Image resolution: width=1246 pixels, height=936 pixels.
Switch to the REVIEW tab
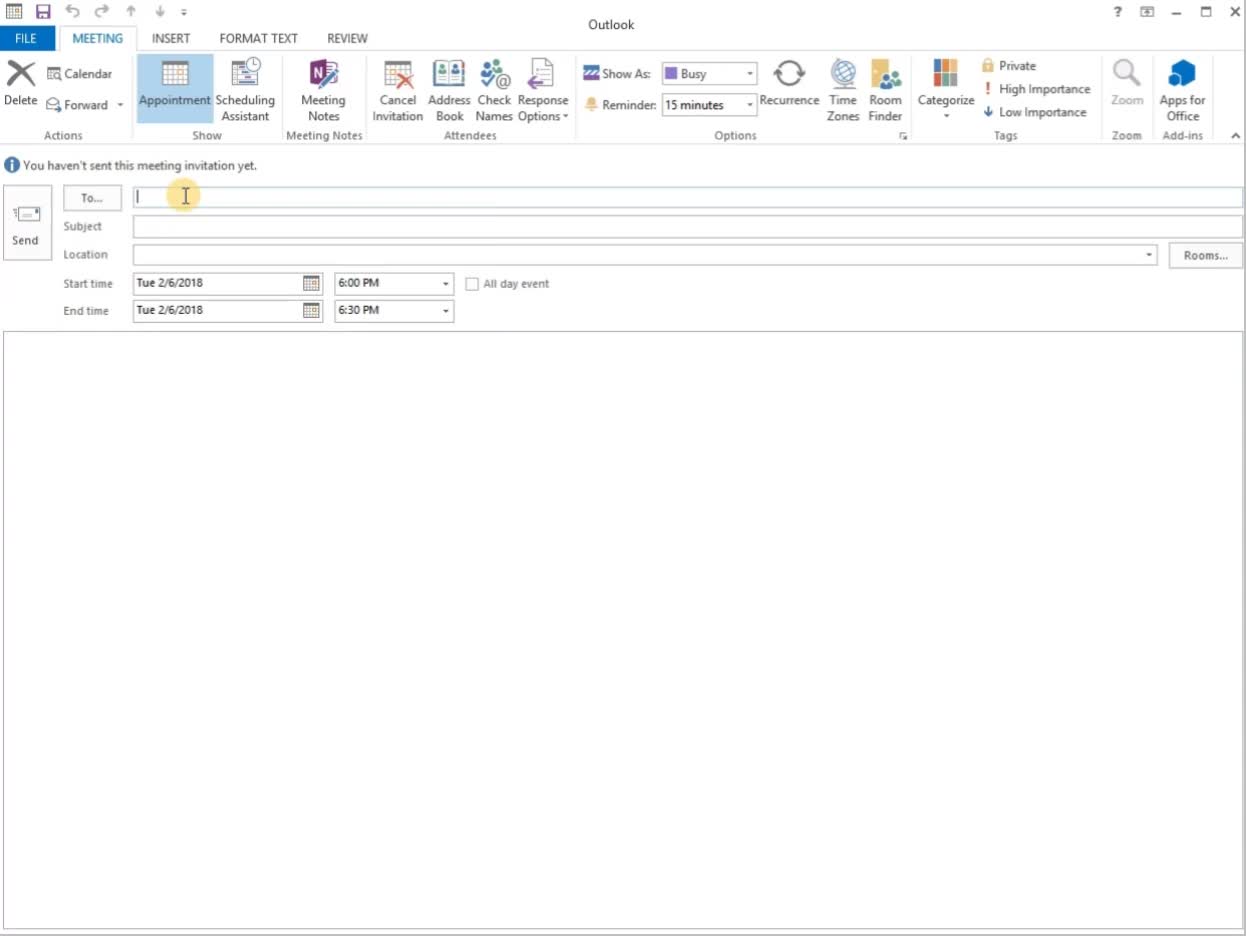(x=347, y=38)
